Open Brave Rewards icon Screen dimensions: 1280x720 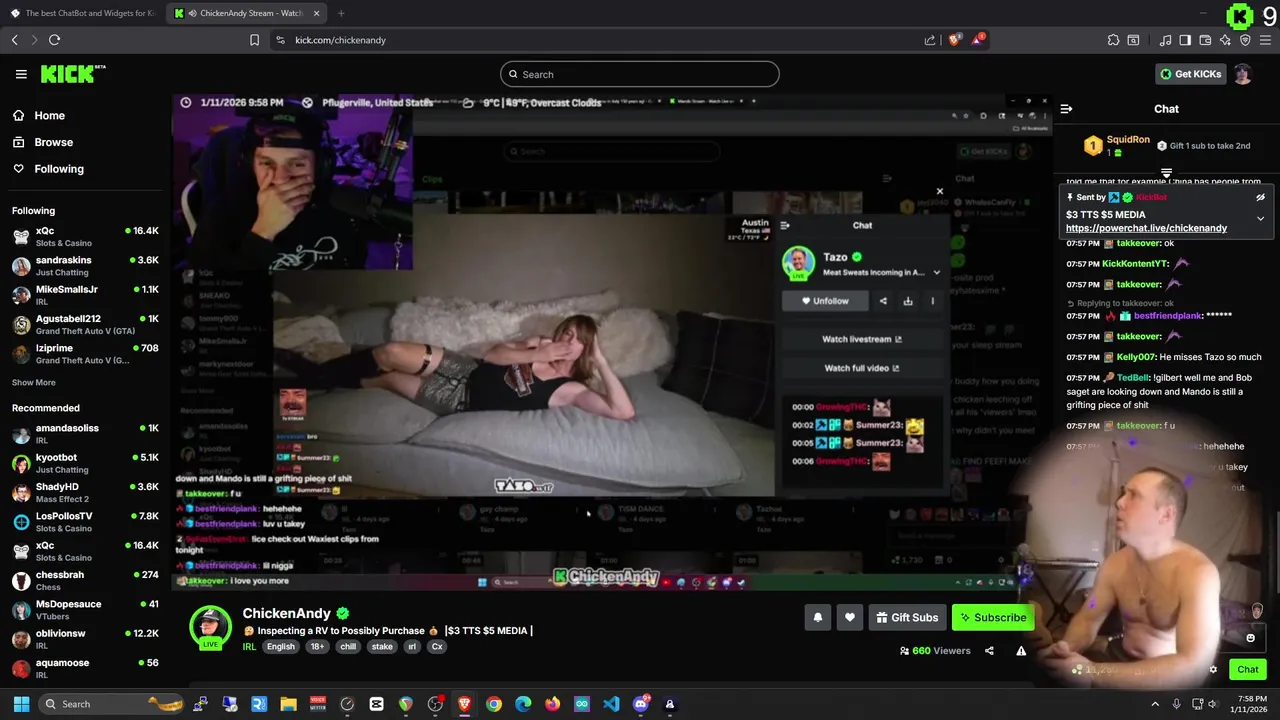[x=978, y=40]
